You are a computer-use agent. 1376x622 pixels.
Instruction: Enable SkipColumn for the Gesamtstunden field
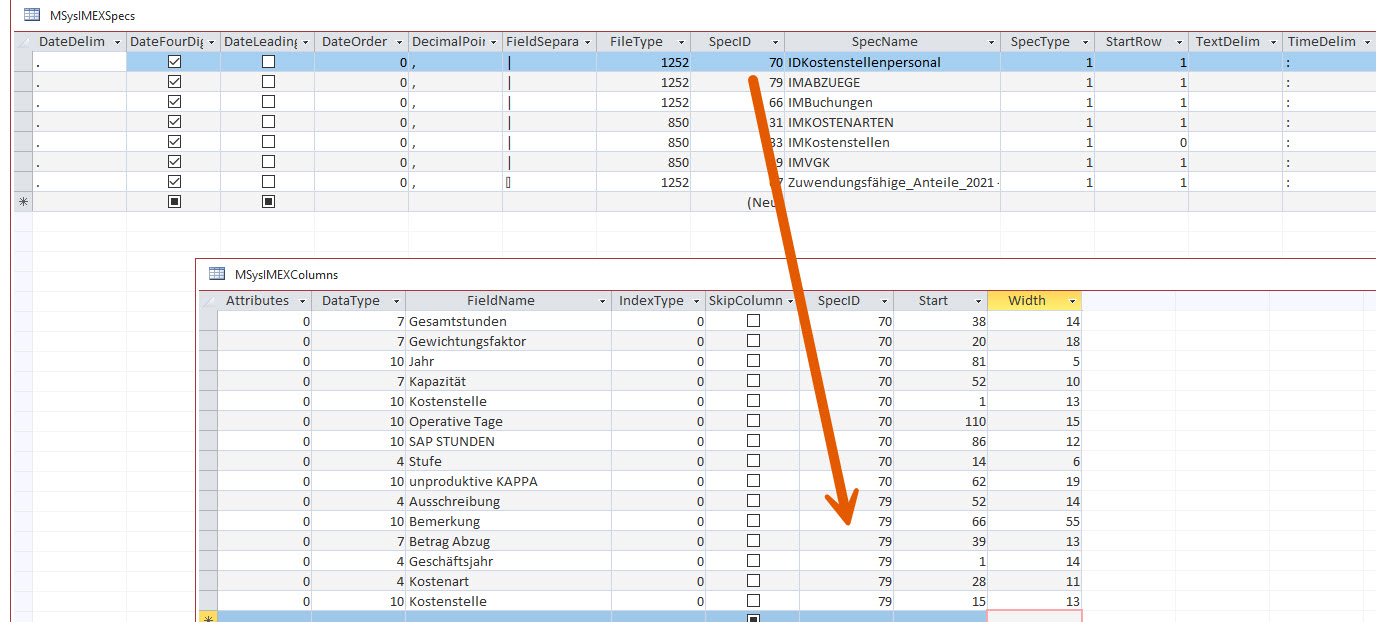[753, 321]
